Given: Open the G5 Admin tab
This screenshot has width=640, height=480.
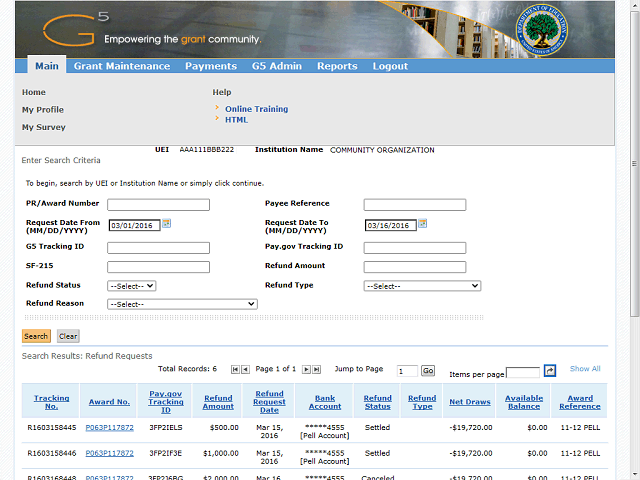Looking at the screenshot, I should [277, 66].
